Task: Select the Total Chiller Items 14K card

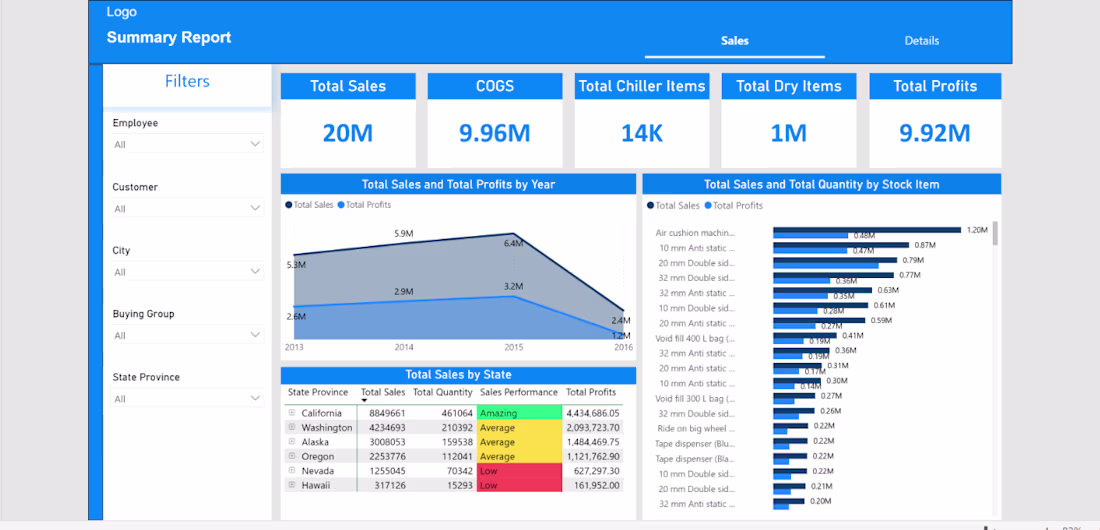Action: (x=642, y=120)
